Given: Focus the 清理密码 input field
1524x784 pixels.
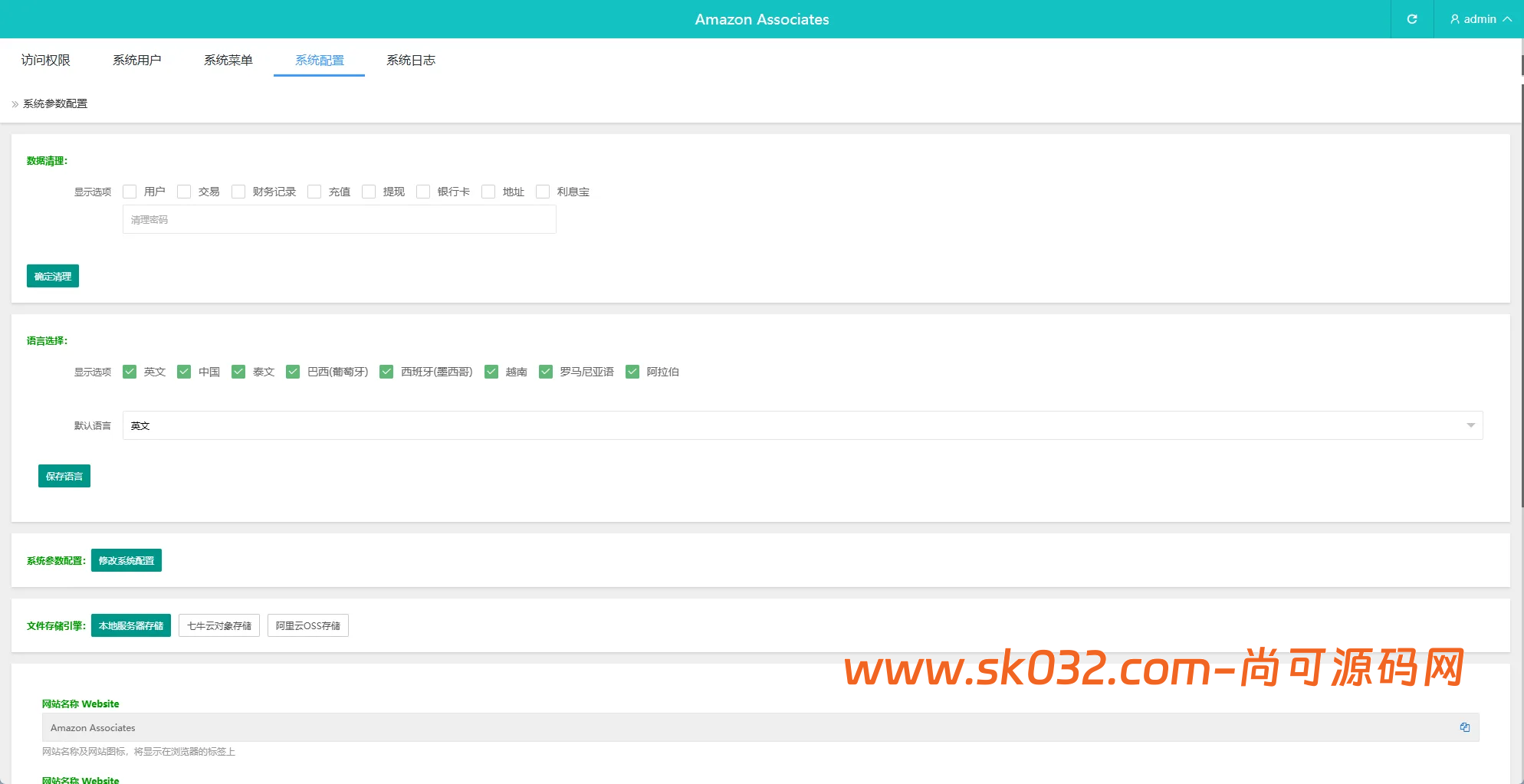Looking at the screenshot, I should (x=339, y=219).
